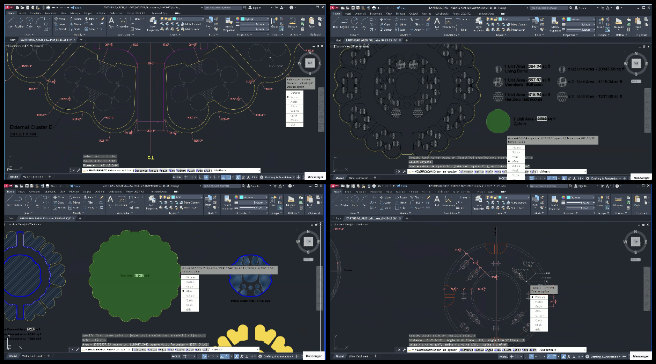The image size is (656, 364).
Task: Add new drawing tab with plus in External Cluster window
Action: click(x=80, y=40)
